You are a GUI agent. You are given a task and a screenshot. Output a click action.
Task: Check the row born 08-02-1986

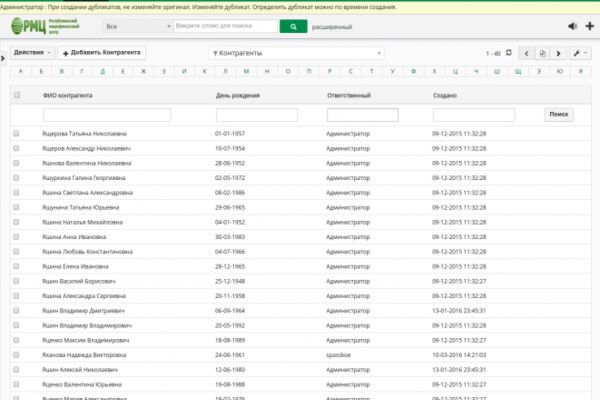pos(16,193)
